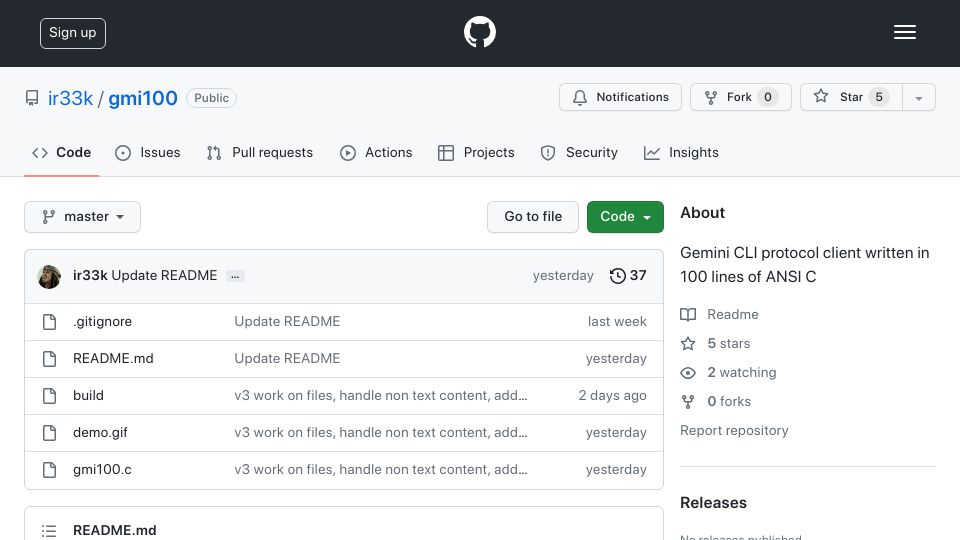Expand commit details ellipsis button

(x=235, y=276)
